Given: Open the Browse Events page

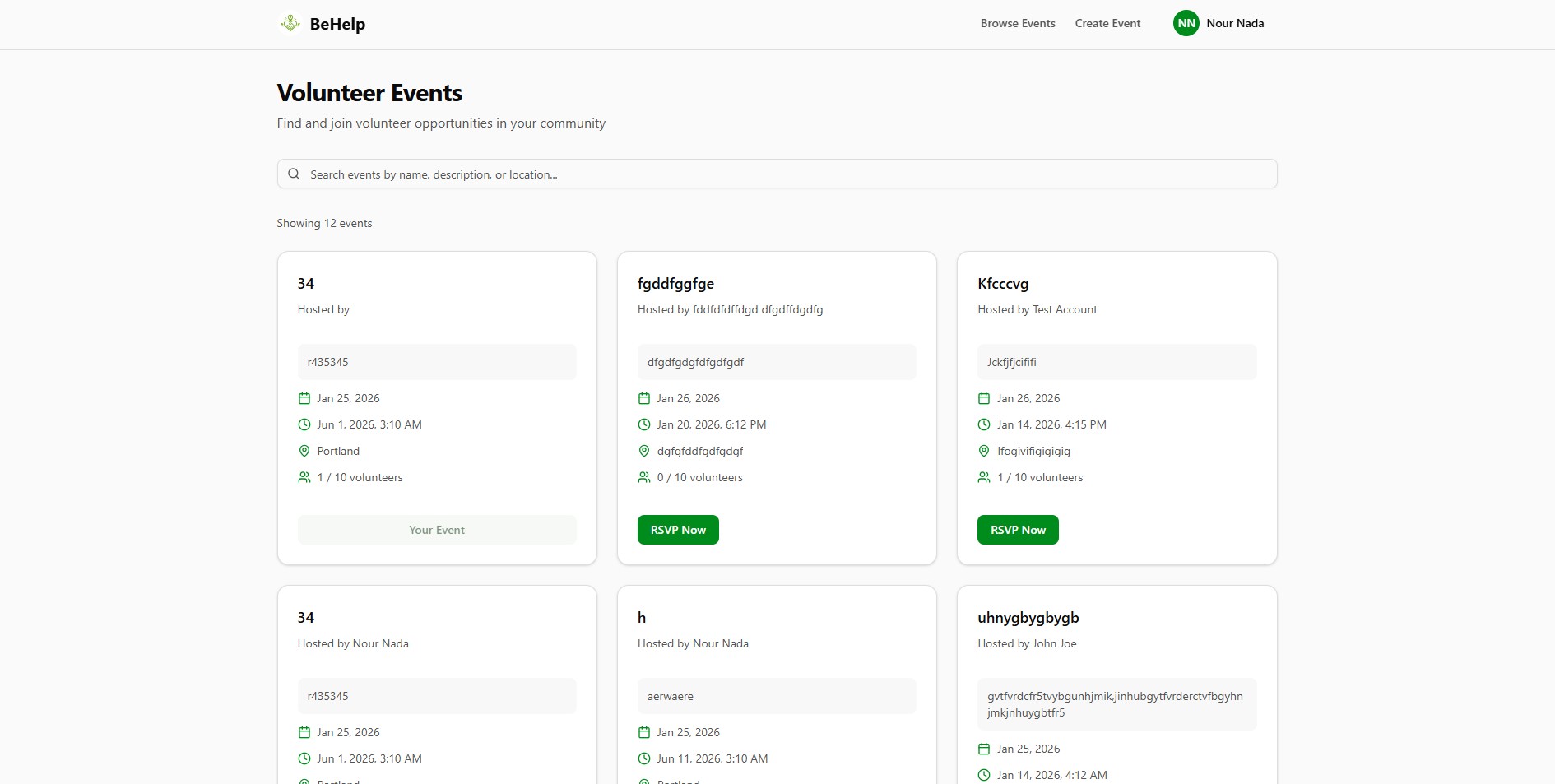Looking at the screenshot, I should point(1018,23).
